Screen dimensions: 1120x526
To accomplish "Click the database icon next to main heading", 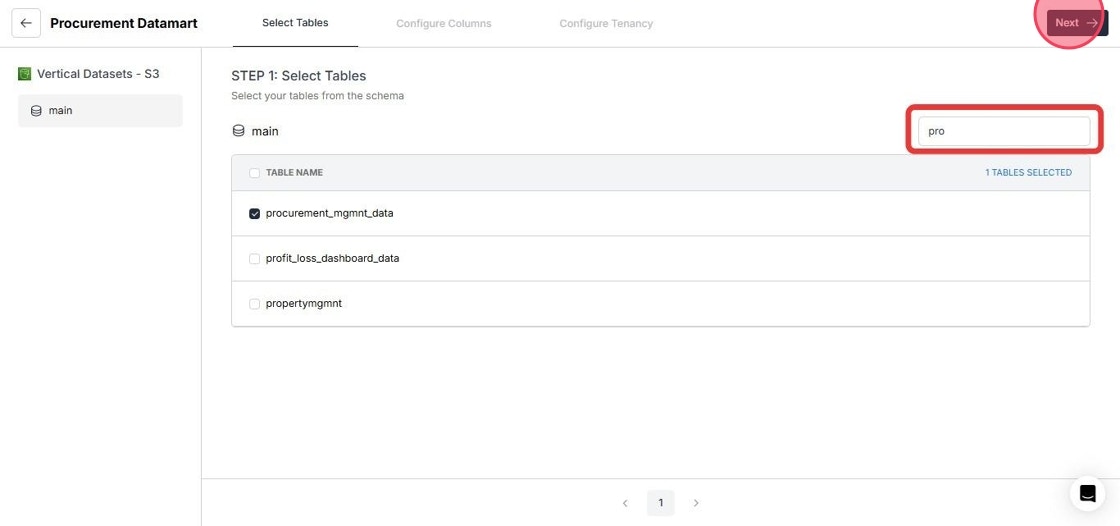I will click(239, 132).
